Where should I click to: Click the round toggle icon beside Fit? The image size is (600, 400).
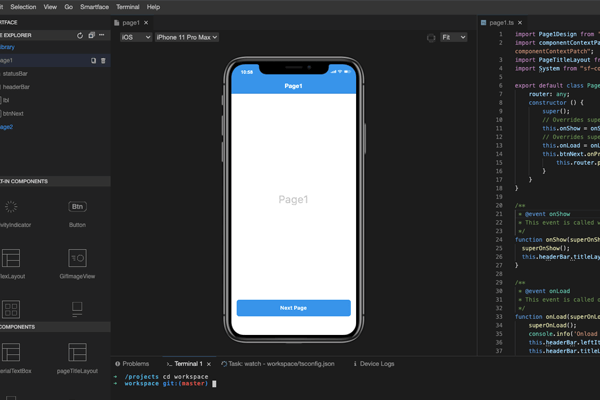[x=431, y=37]
